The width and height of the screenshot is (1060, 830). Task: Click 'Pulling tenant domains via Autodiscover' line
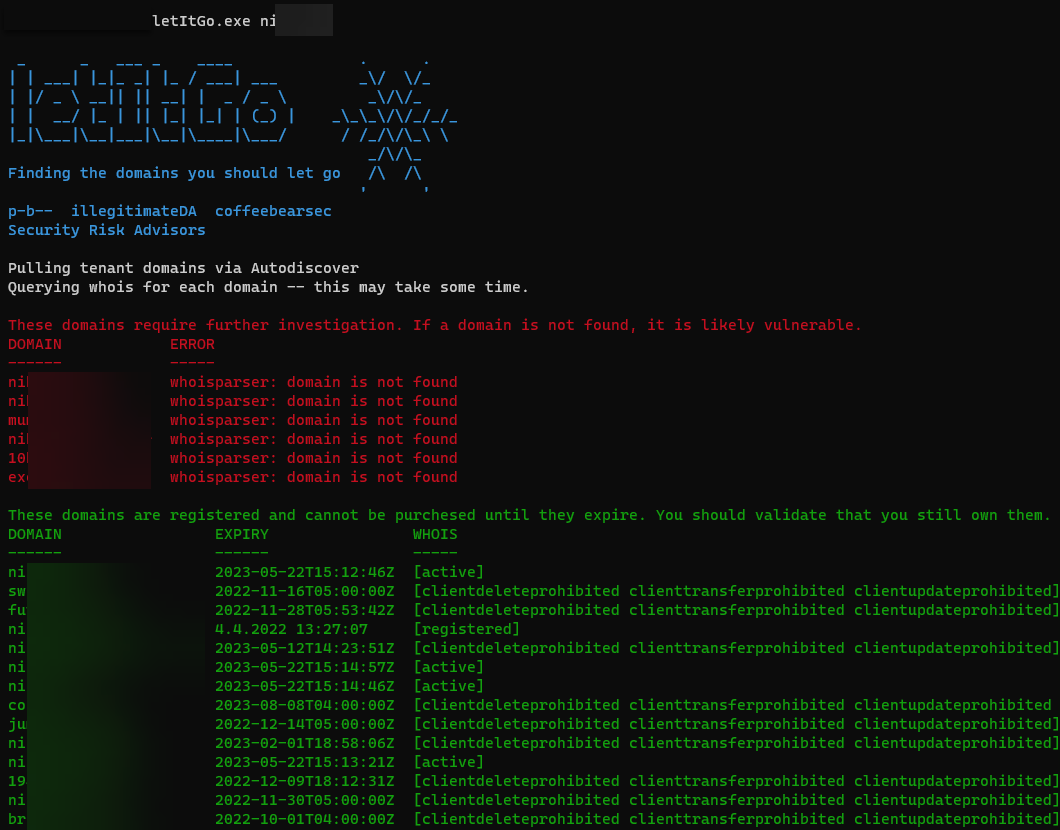pos(183,268)
